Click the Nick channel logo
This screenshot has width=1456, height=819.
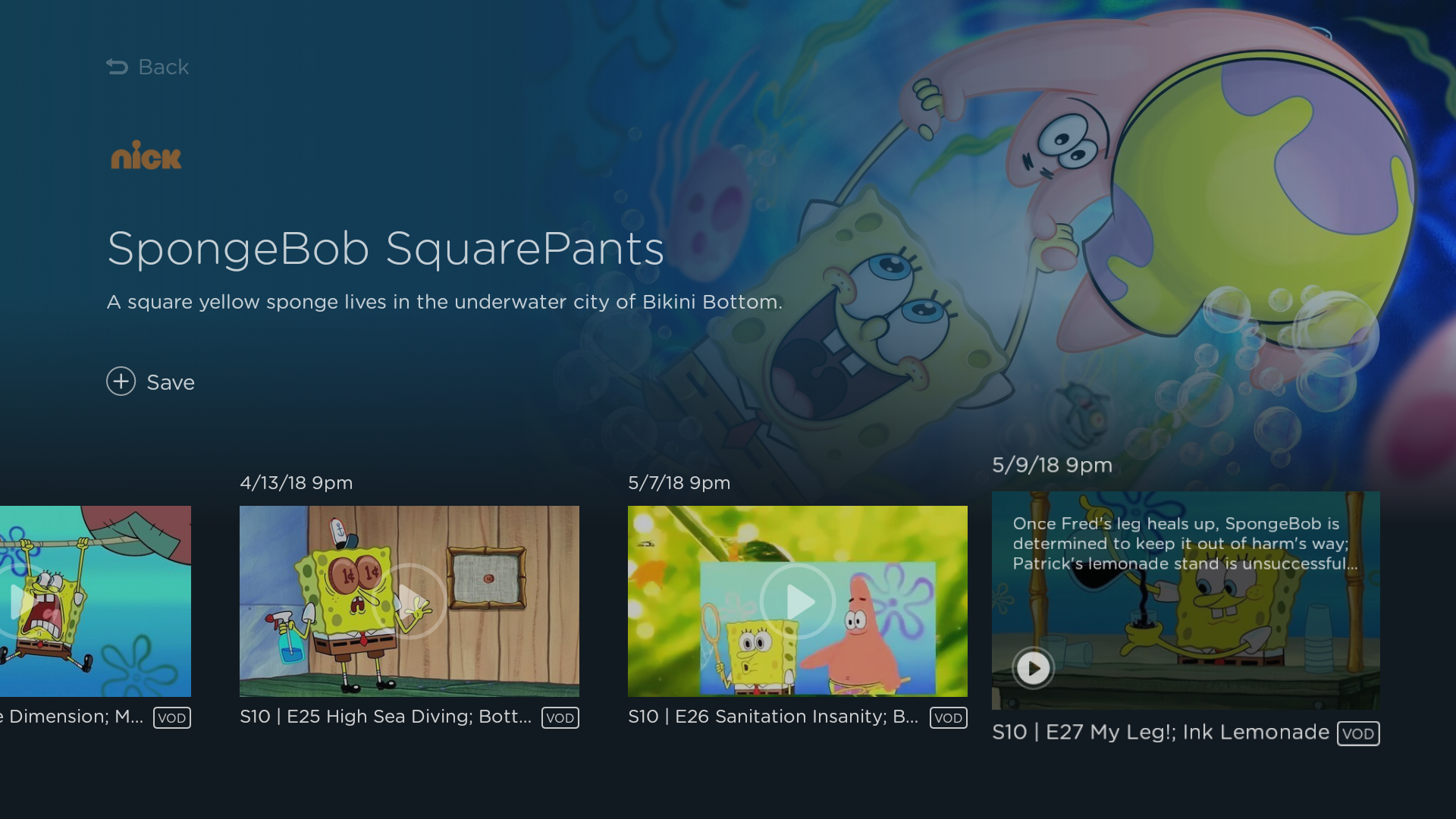[x=146, y=155]
